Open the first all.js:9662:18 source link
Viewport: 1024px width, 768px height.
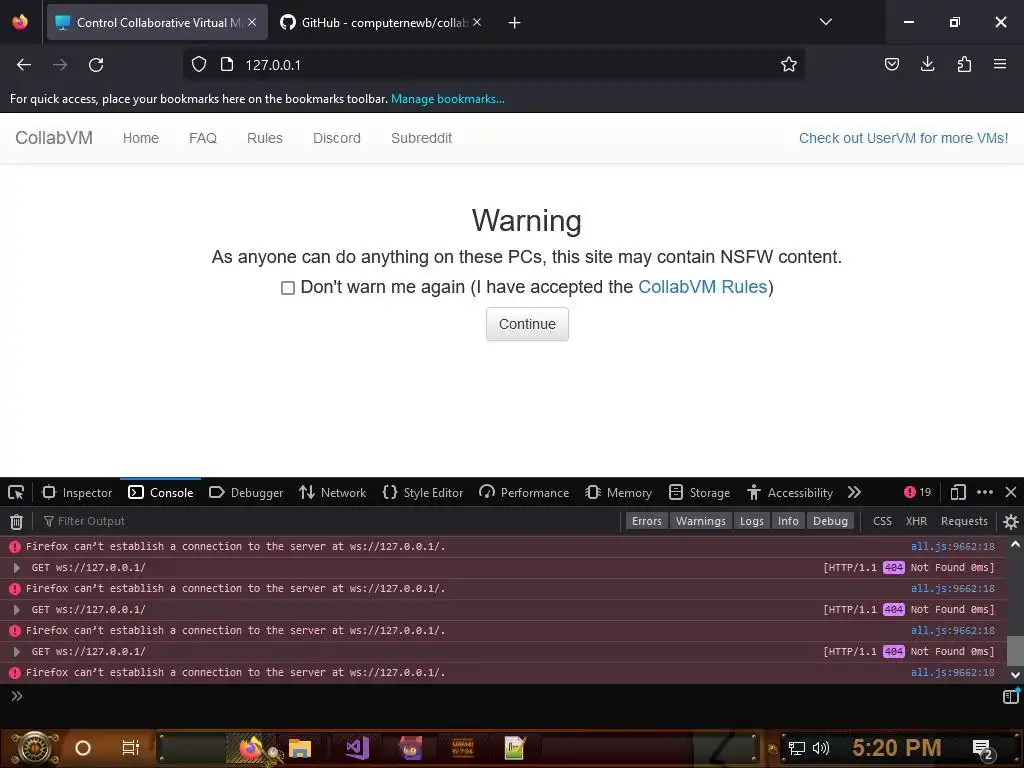(x=953, y=547)
